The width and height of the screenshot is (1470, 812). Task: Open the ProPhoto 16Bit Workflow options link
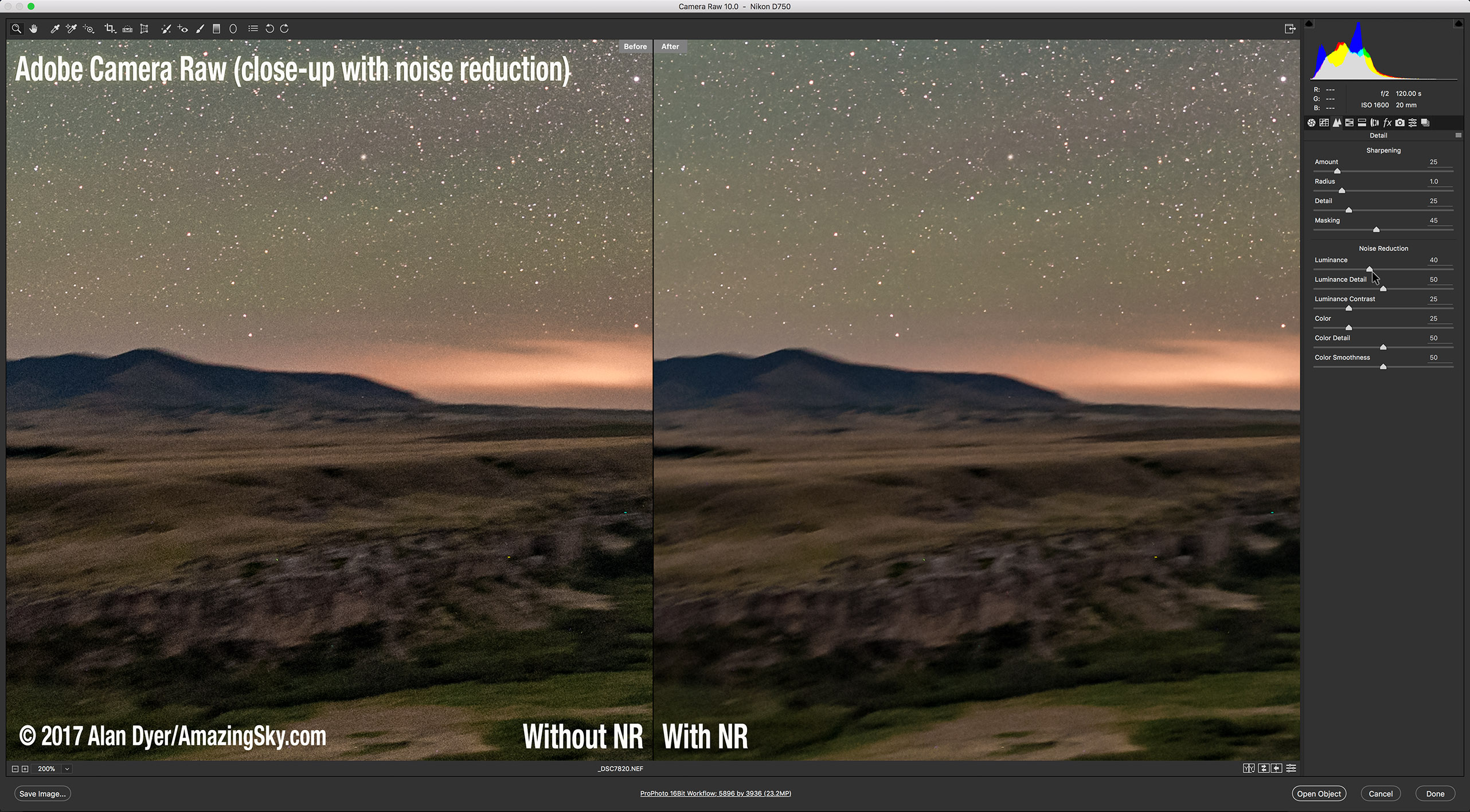tap(716, 793)
